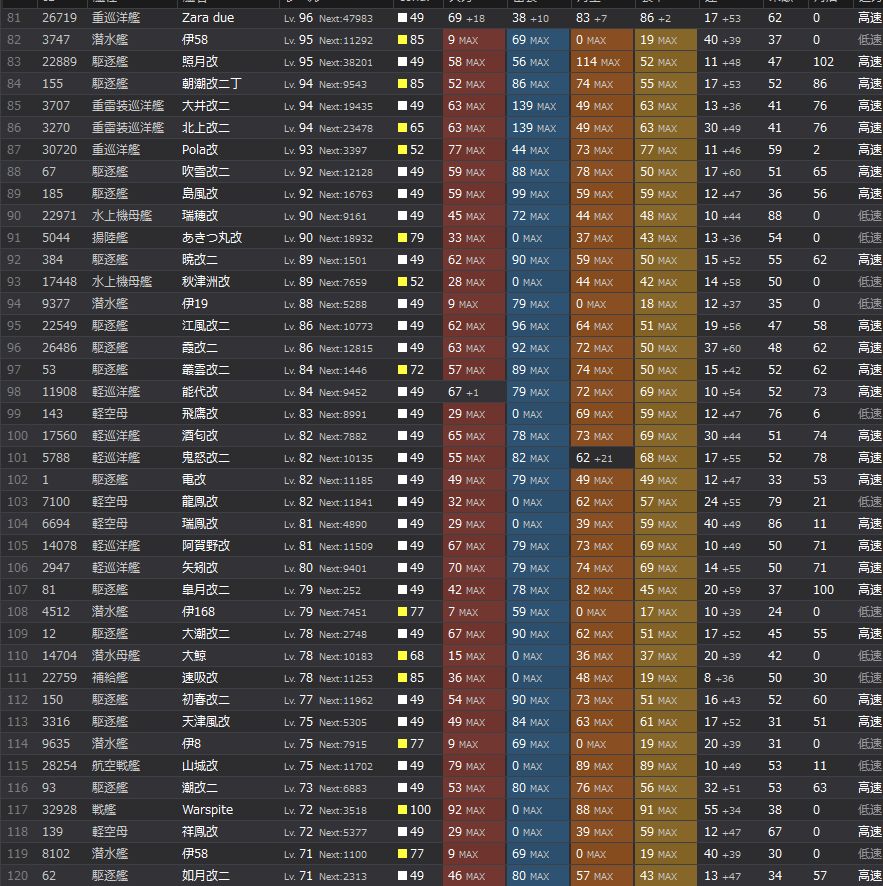
Task: Select ship name あきつ丸改
Action: (x=212, y=238)
